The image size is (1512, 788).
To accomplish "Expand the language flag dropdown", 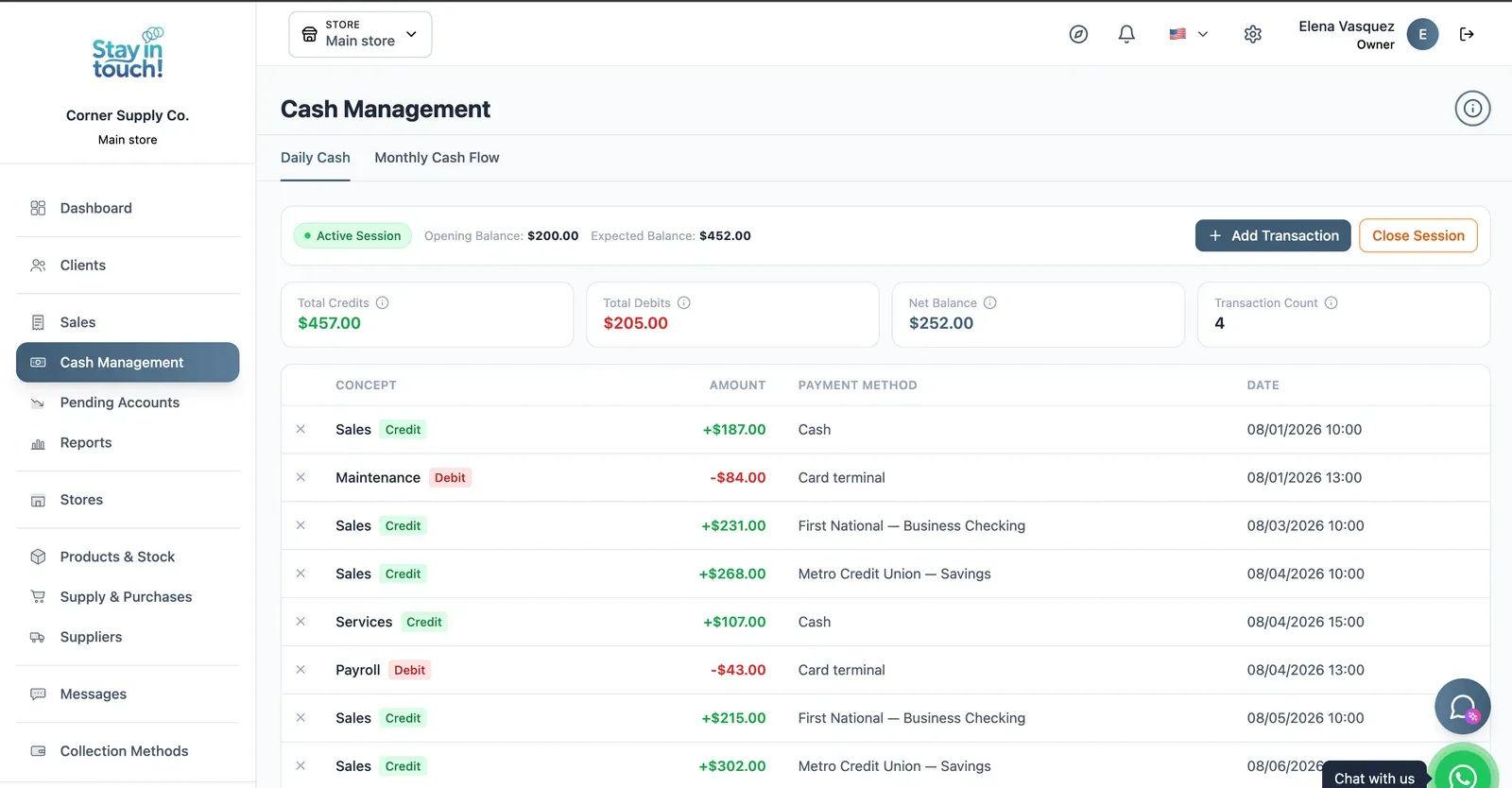I will (1189, 34).
